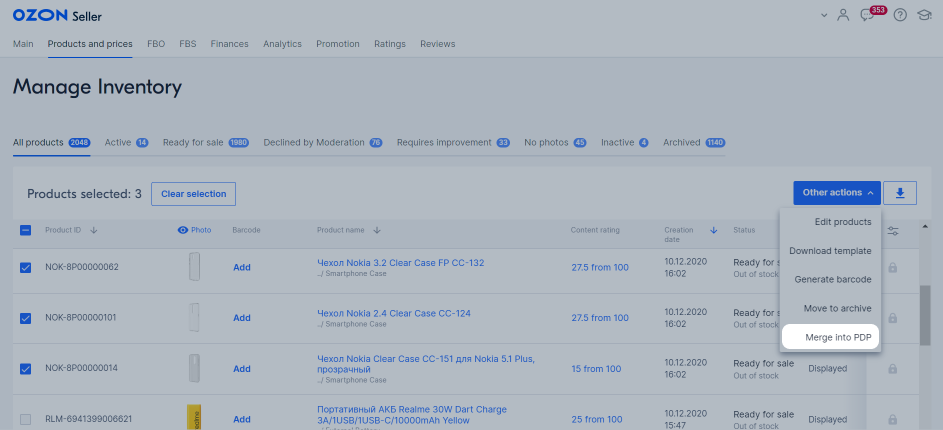
Task: Uncheck the NOK-8P00000062 product checkbox
Action: [x=25, y=268]
